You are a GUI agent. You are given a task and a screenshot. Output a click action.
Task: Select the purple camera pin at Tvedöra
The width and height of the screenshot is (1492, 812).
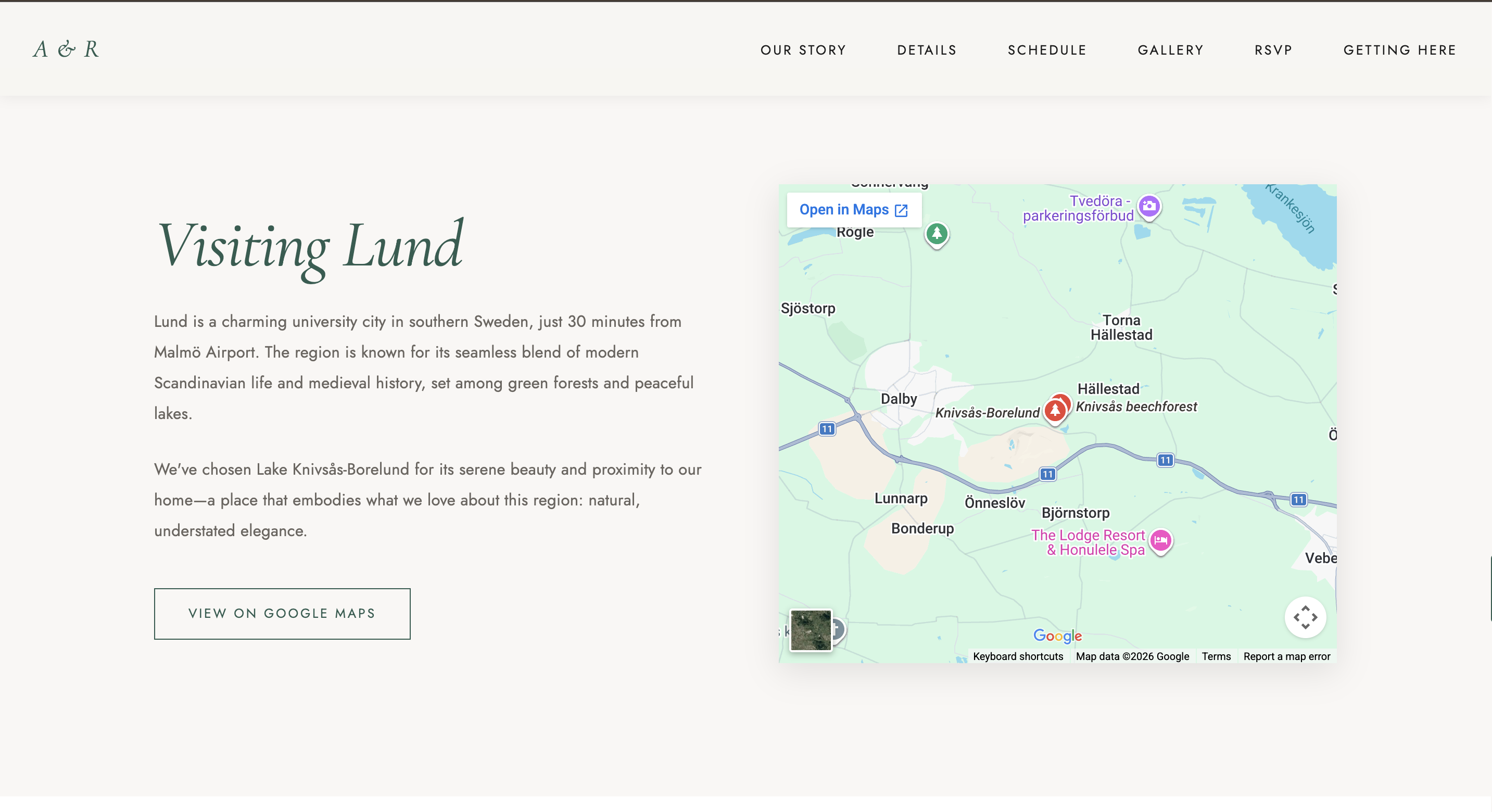[x=1149, y=207]
